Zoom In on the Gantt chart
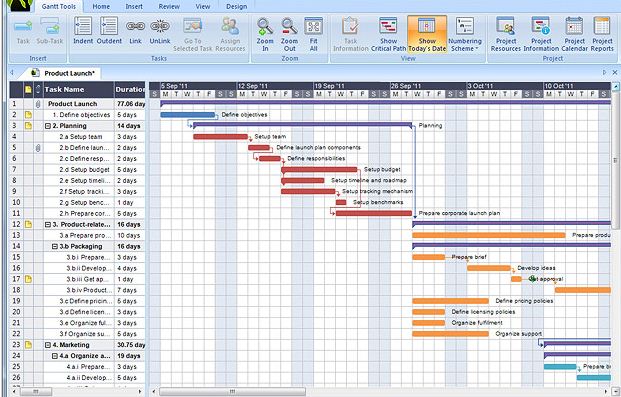The width and height of the screenshot is (621, 397). click(265, 26)
